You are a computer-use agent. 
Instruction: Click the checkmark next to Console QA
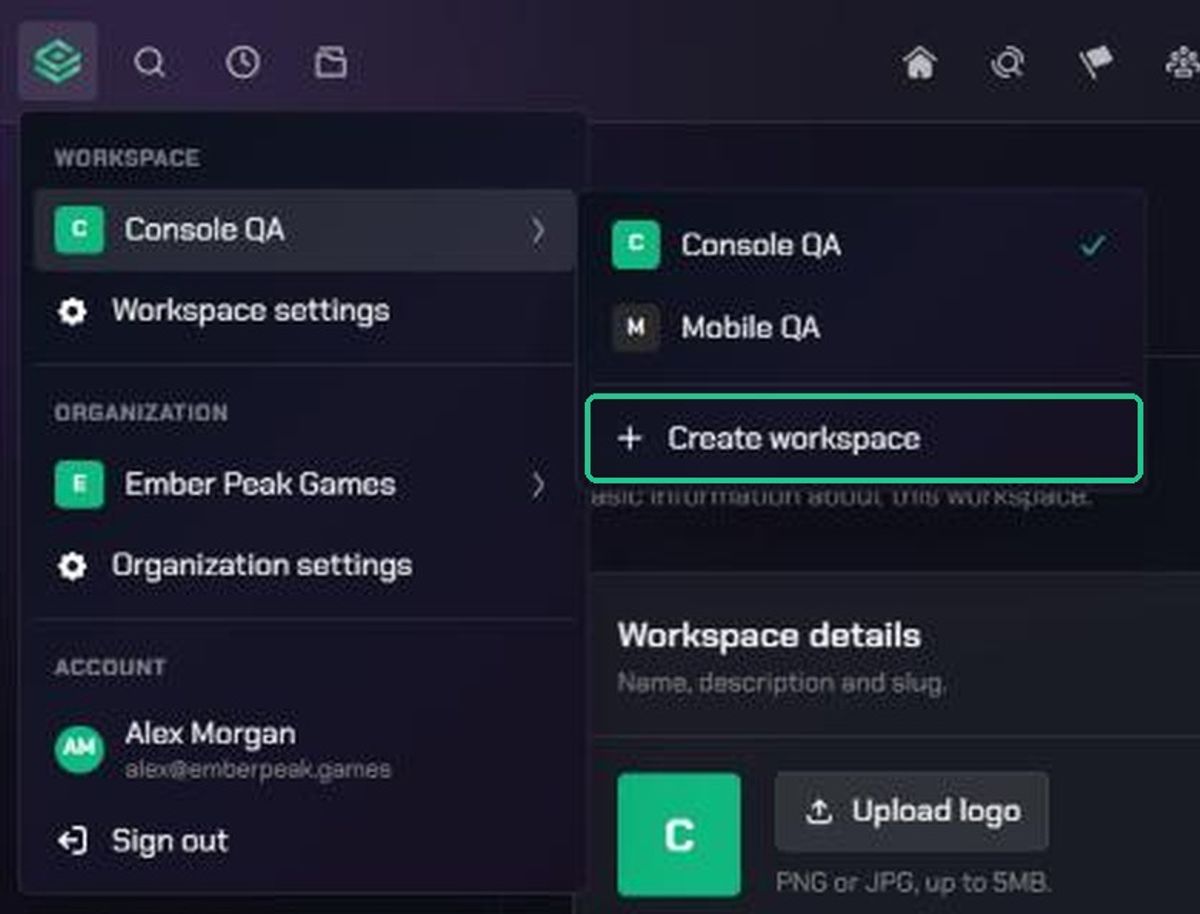[x=1093, y=245]
